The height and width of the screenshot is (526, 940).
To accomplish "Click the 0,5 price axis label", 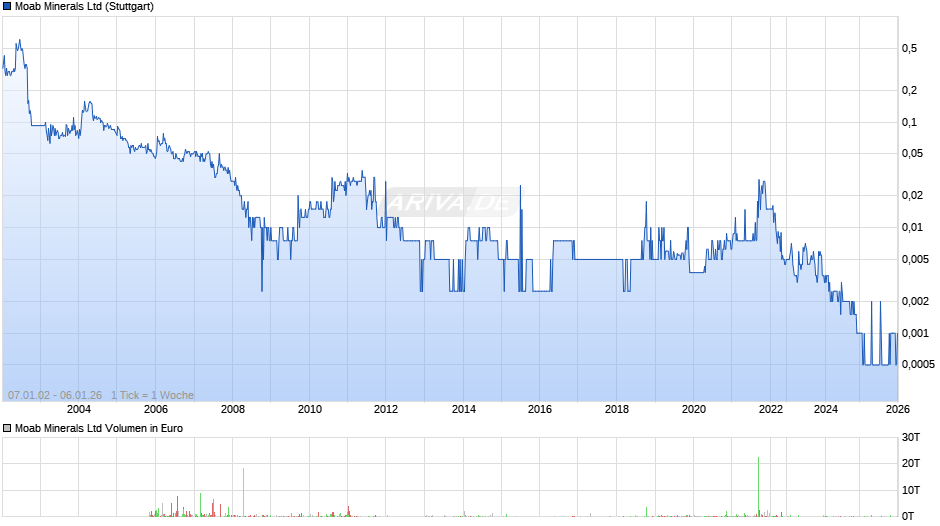I will [909, 49].
